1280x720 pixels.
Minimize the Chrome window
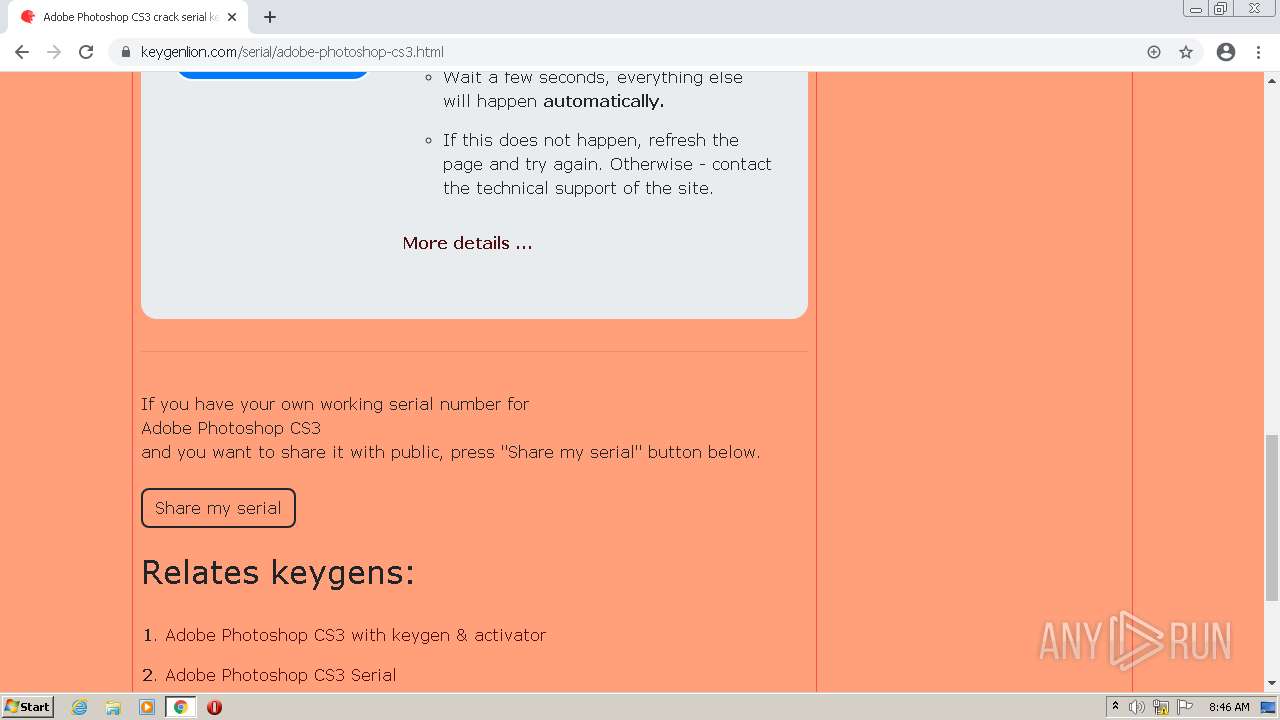click(1195, 9)
